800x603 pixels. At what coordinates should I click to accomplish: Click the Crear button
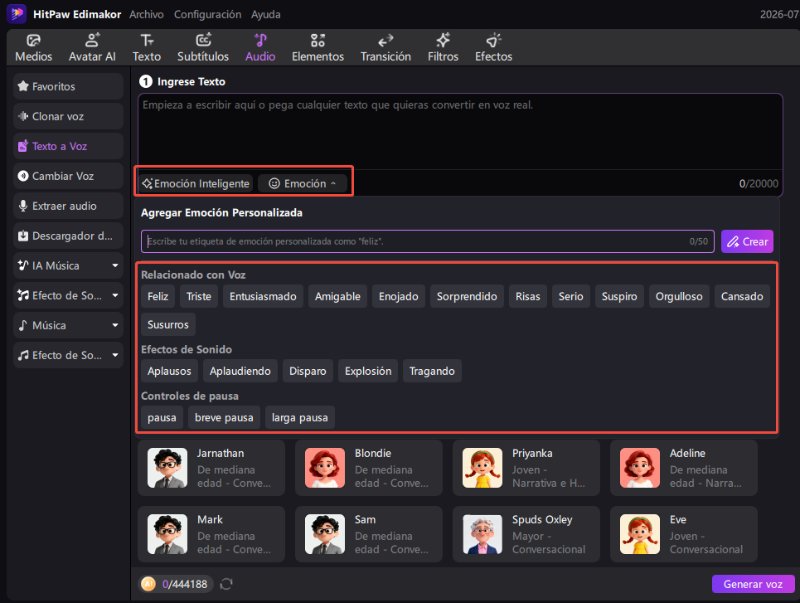(x=747, y=241)
